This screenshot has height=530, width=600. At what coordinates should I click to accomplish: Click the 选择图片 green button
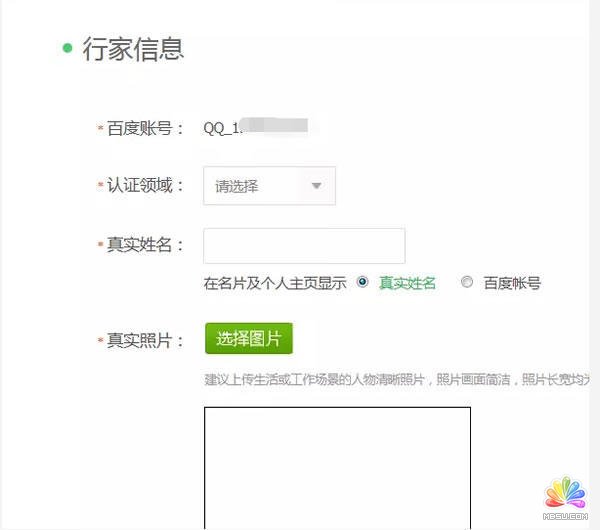pyautogui.click(x=249, y=338)
